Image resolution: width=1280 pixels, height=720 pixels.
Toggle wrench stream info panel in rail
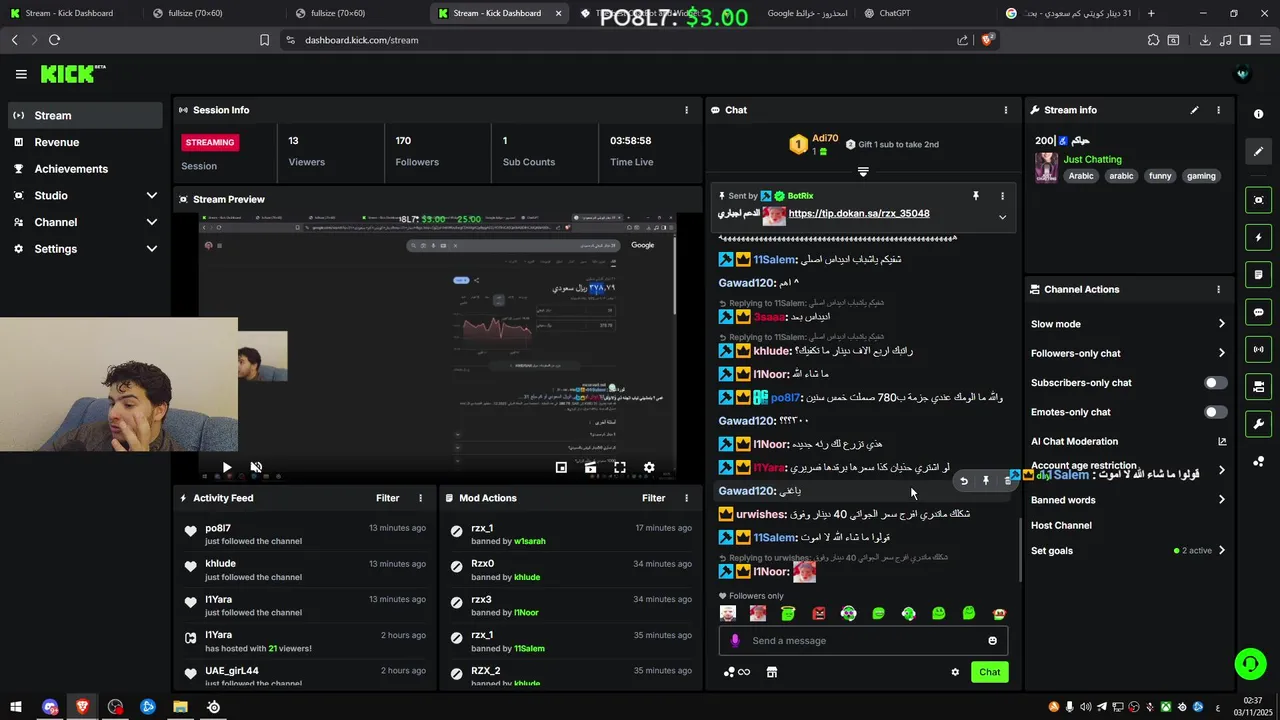point(1258,423)
